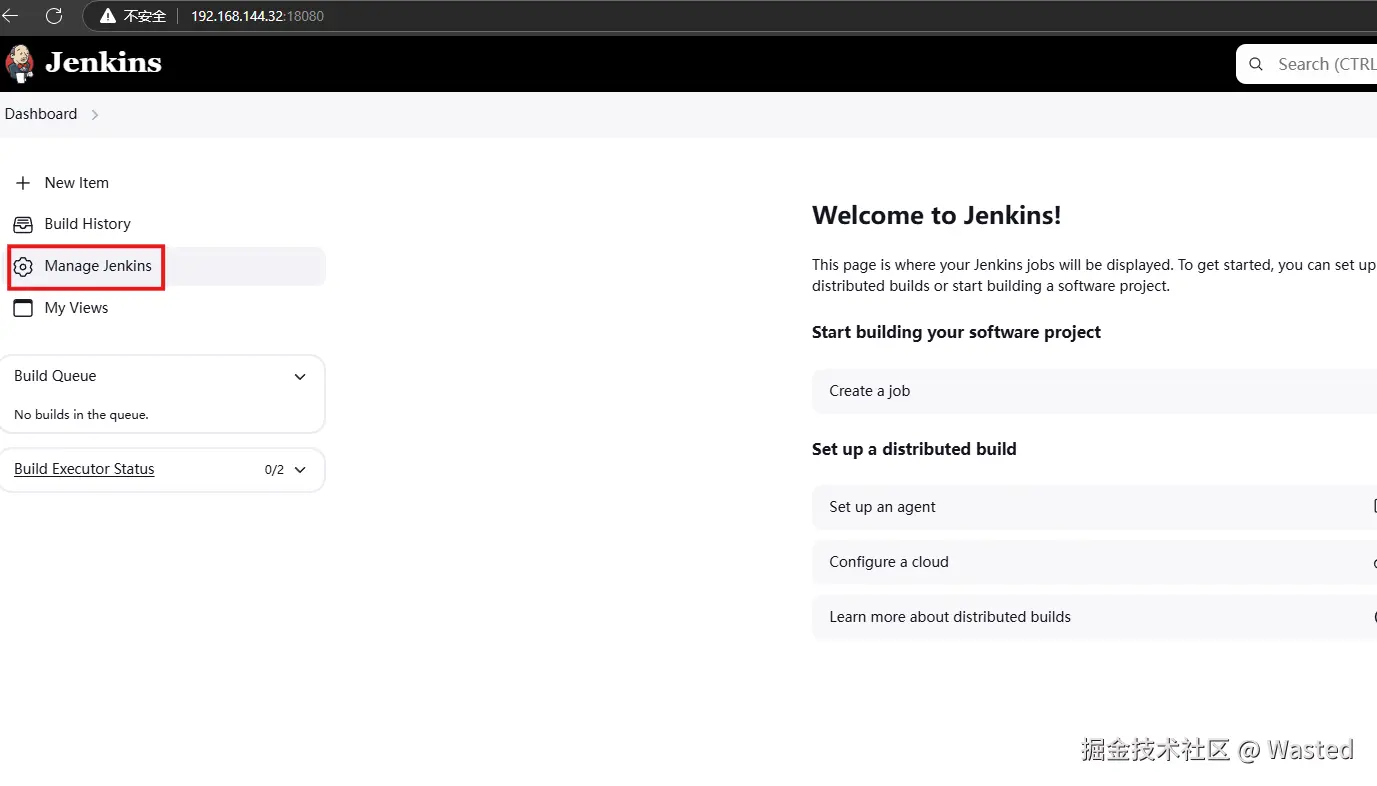Viewport: 1377px width, 786px height.
Task: Click the 0/2 executor count
Action: [x=274, y=470]
